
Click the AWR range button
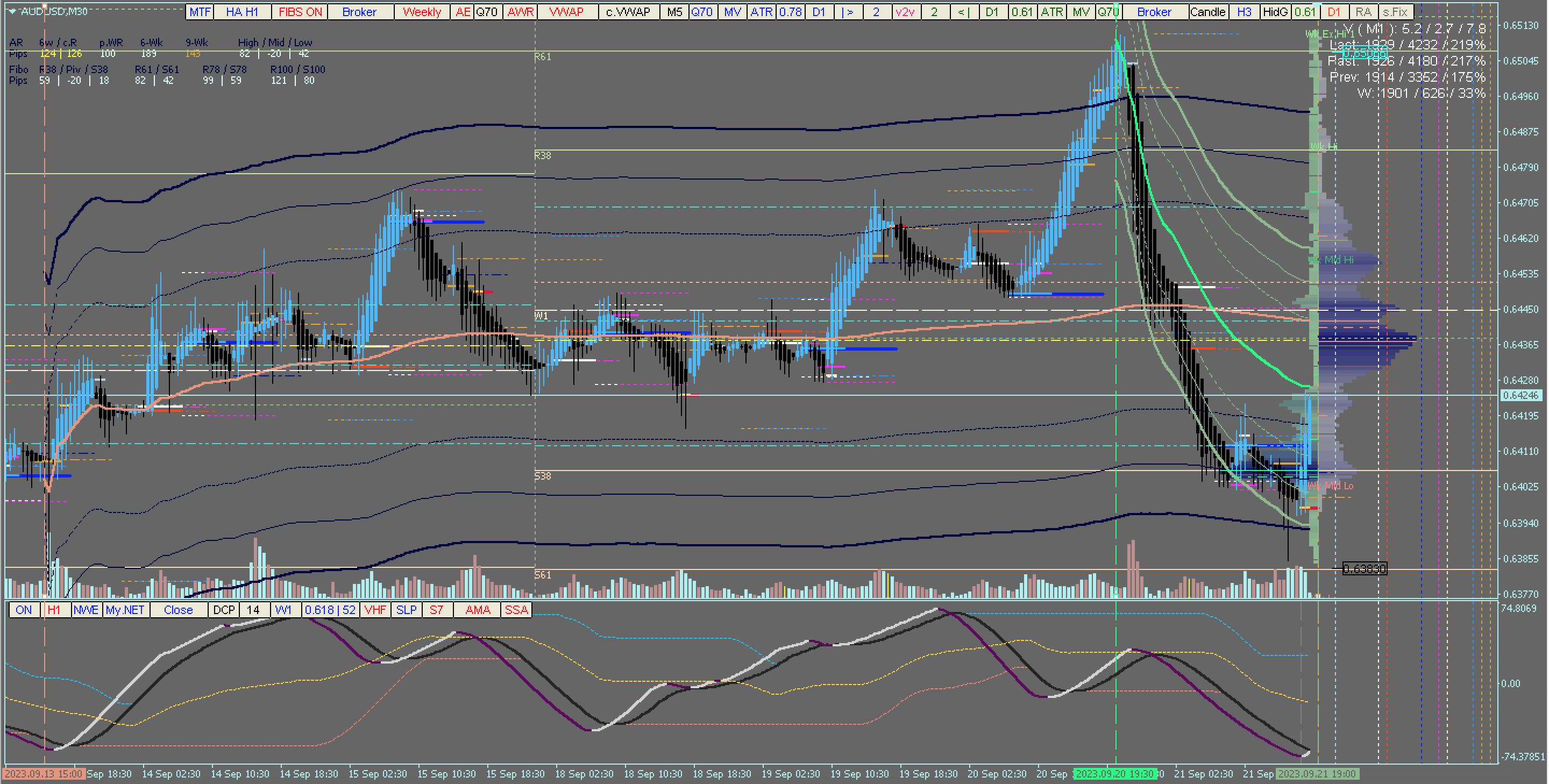(x=520, y=12)
